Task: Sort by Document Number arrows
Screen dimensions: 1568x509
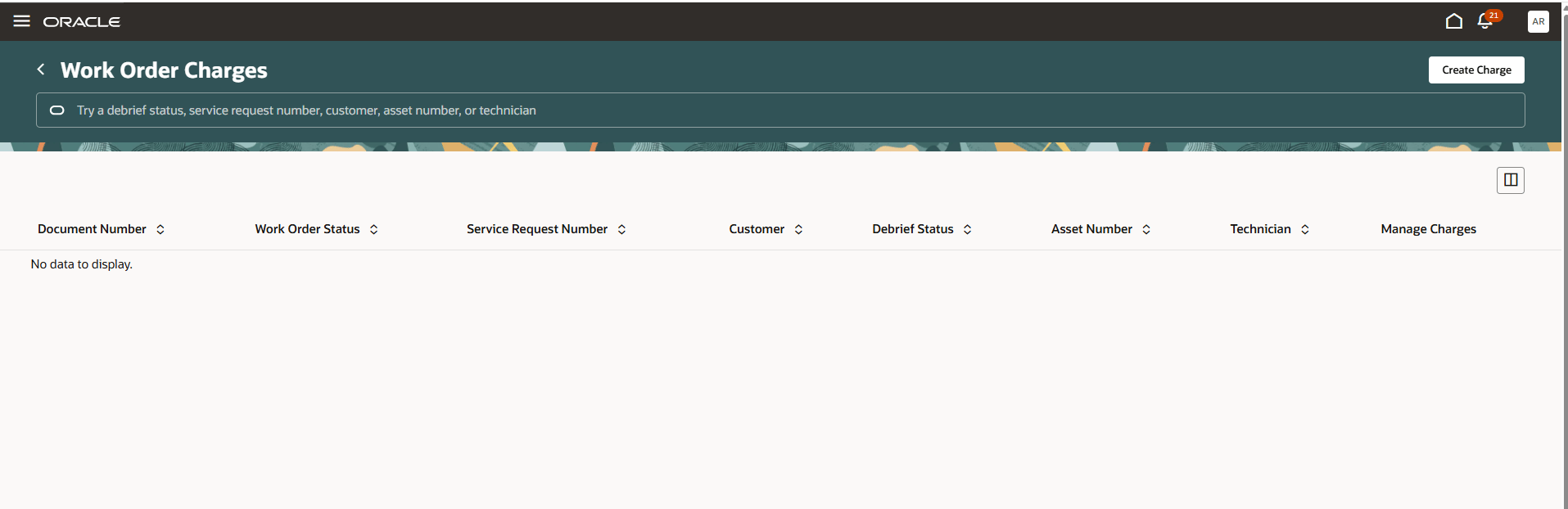Action: (x=160, y=230)
